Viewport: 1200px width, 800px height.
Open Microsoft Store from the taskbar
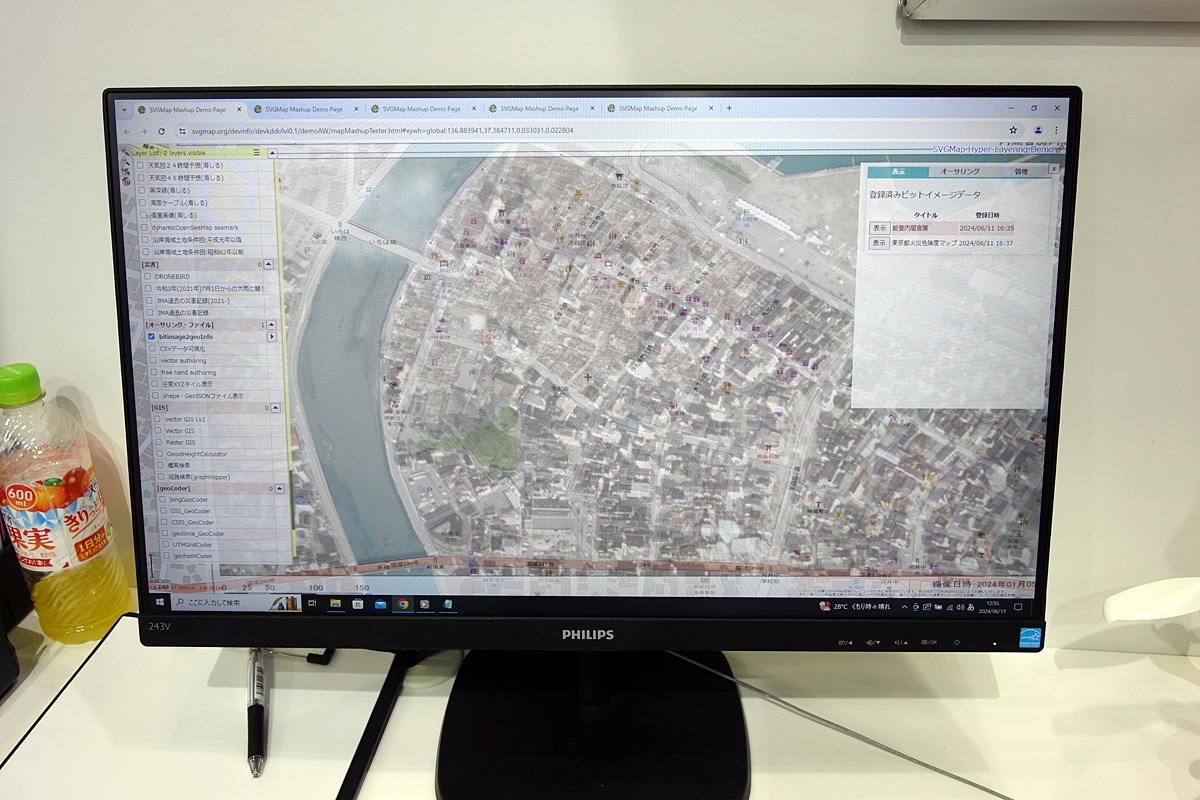coord(357,604)
